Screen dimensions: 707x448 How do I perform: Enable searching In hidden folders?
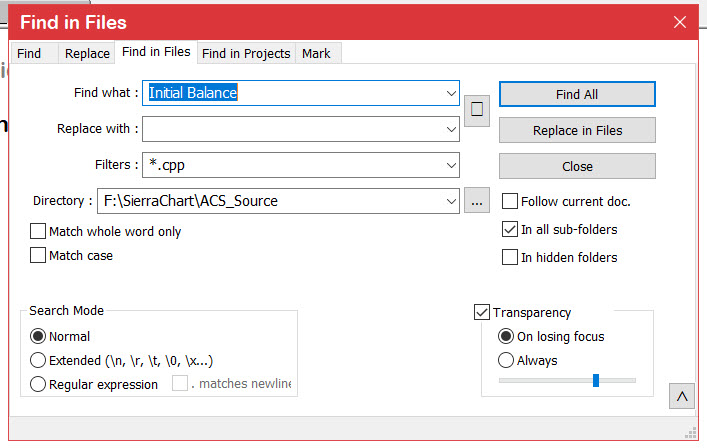coord(510,257)
